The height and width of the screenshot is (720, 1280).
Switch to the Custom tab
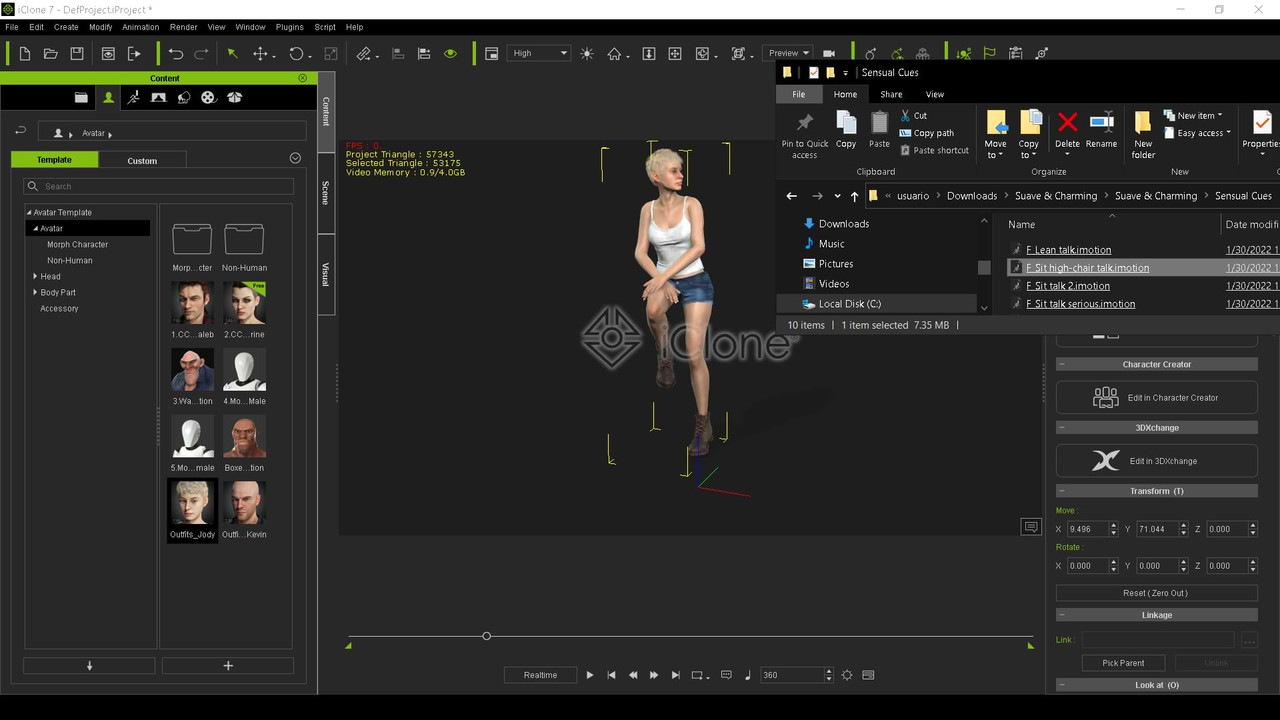[142, 160]
